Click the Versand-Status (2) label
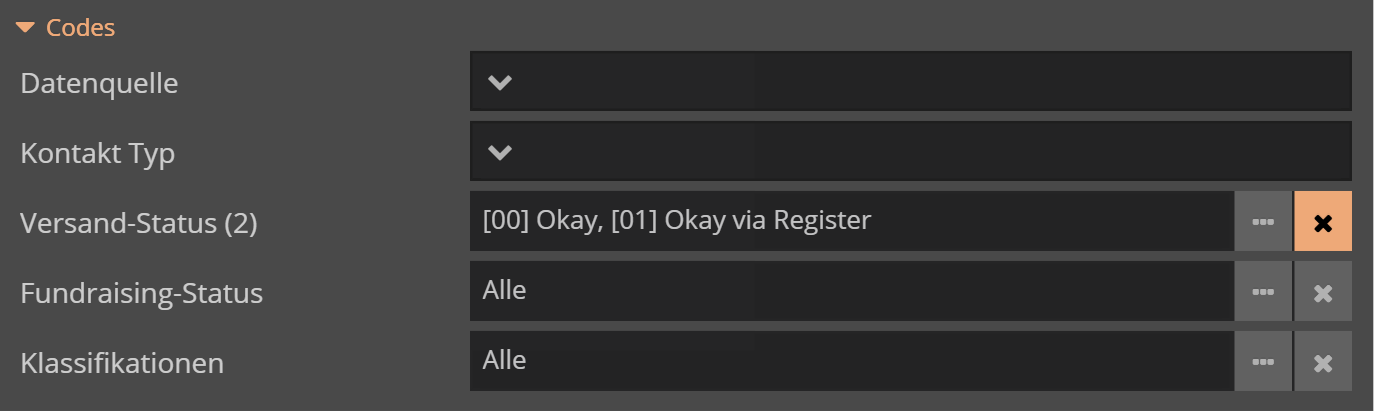The height and width of the screenshot is (412, 1374). tap(139, 224)
